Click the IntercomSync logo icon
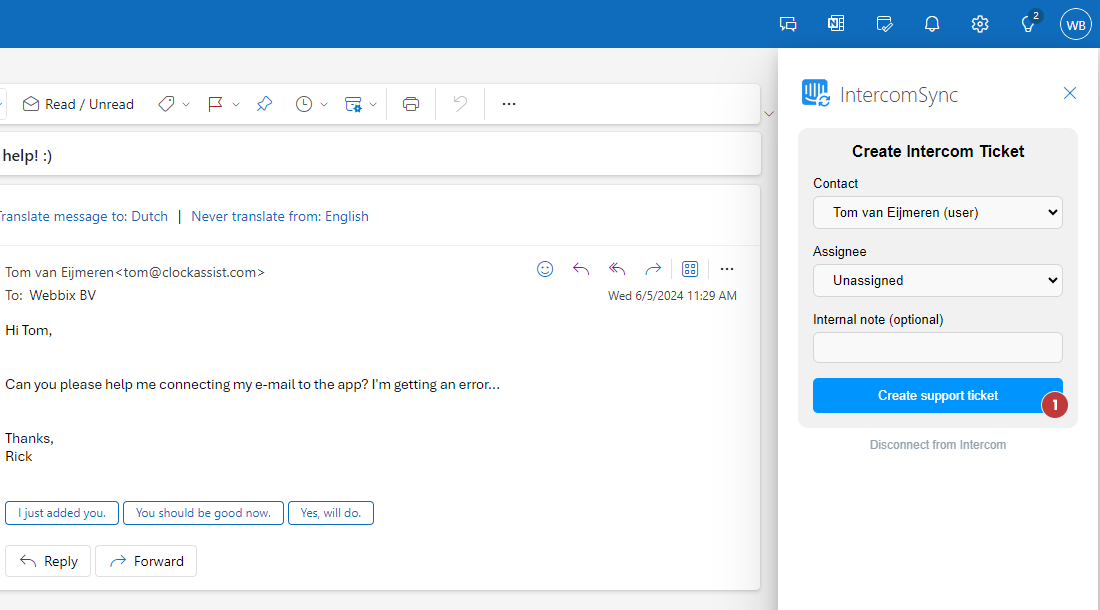 (816, 93)
